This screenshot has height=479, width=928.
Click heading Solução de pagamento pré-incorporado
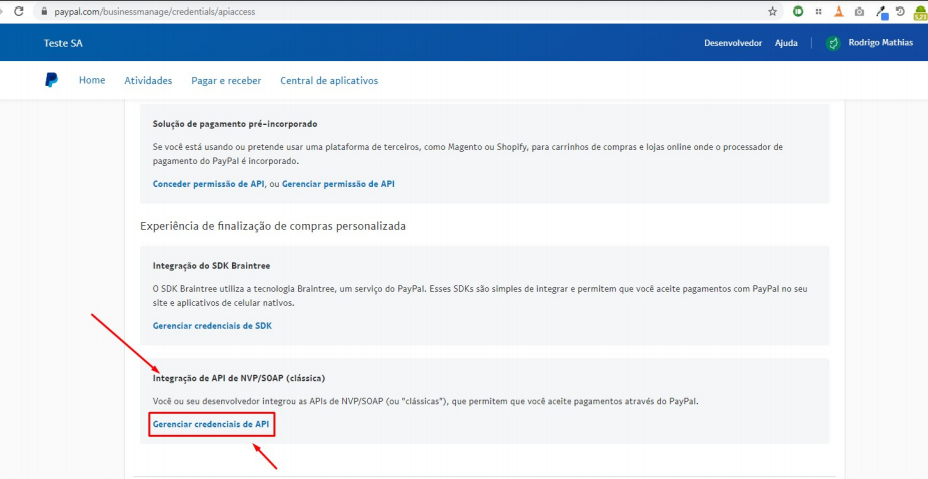tap(235, 124)
